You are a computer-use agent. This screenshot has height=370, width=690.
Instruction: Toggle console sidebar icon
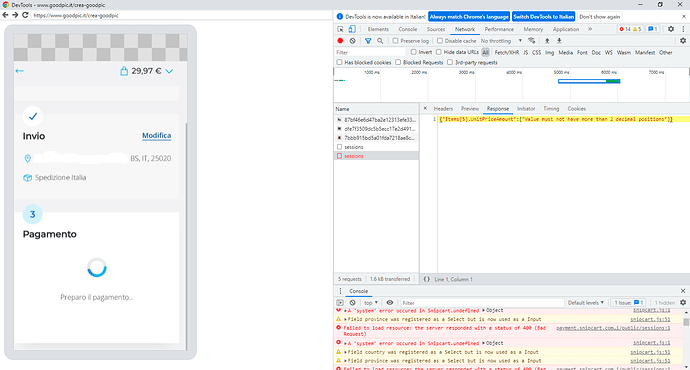[340, 303]
